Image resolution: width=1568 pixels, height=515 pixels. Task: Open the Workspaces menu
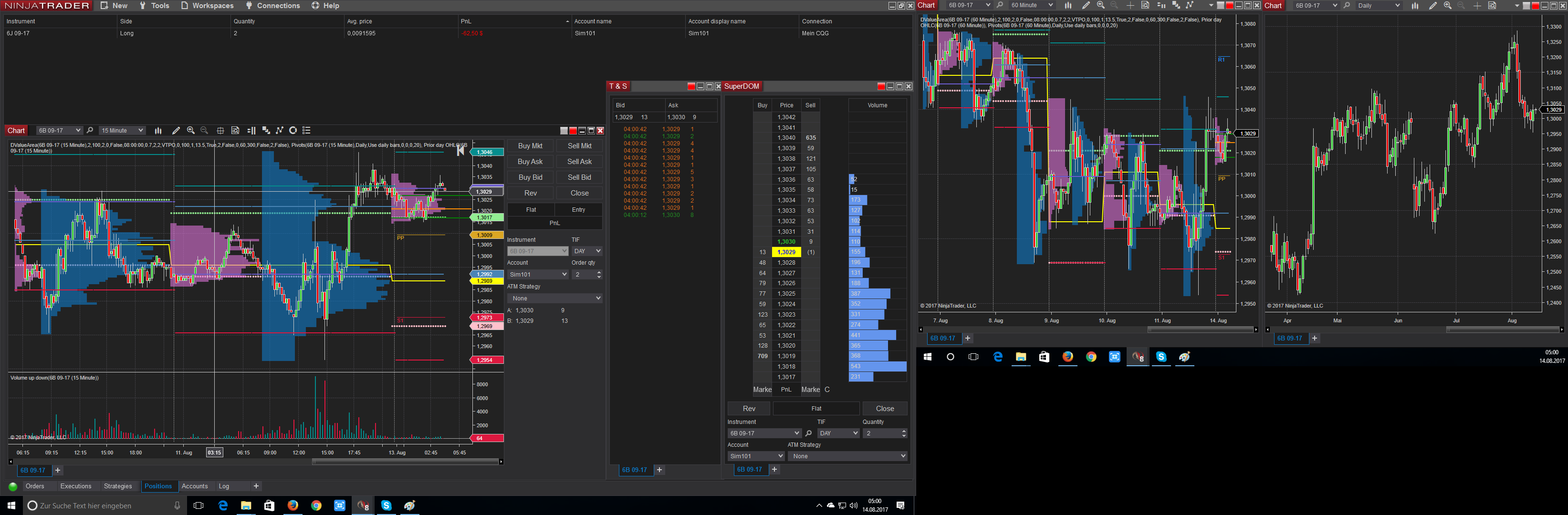[207, 5]
